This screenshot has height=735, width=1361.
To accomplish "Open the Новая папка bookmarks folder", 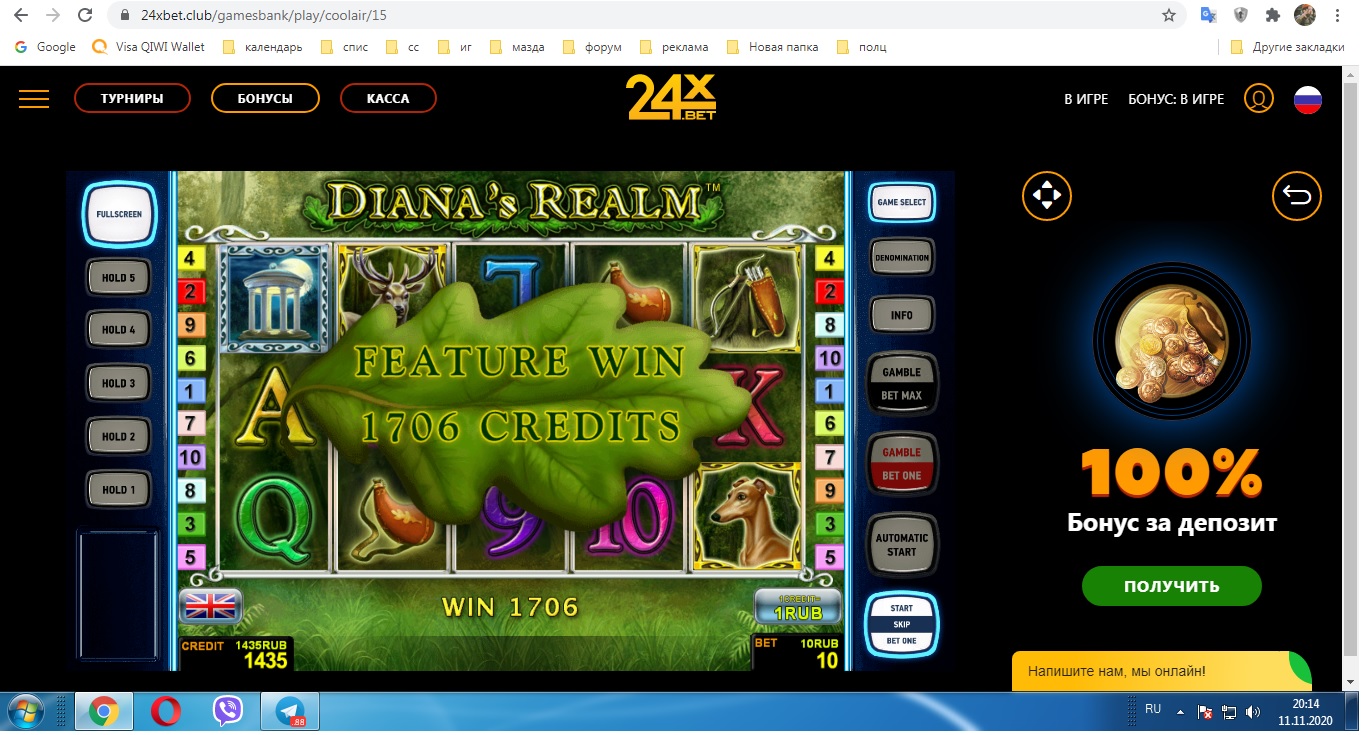I will coord(773,47).
